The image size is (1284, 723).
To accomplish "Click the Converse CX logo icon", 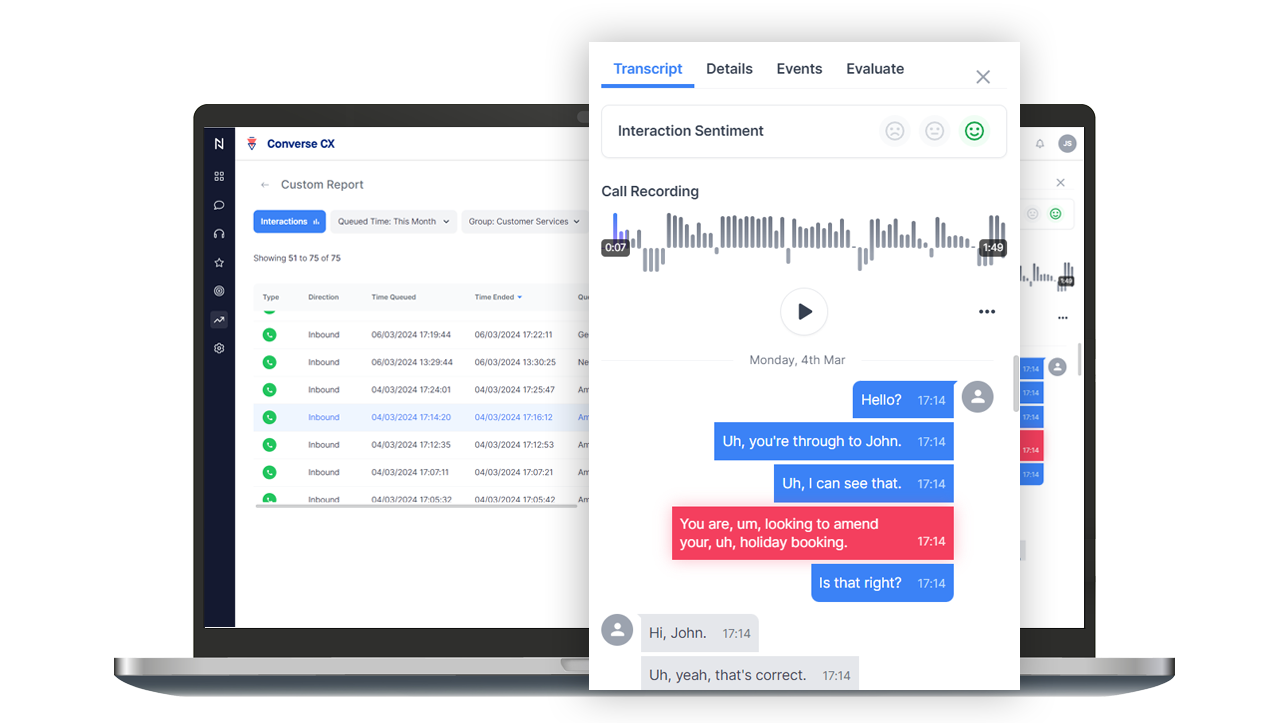I will 252,143.
